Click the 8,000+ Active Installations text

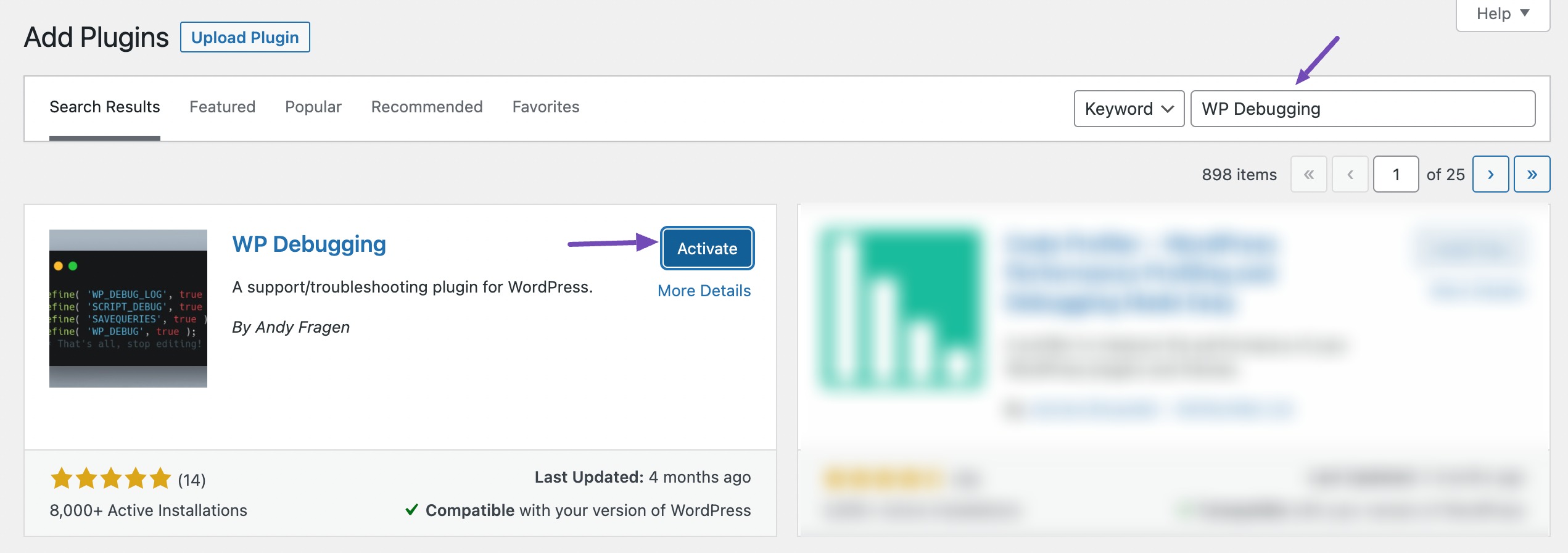[148, 510]
